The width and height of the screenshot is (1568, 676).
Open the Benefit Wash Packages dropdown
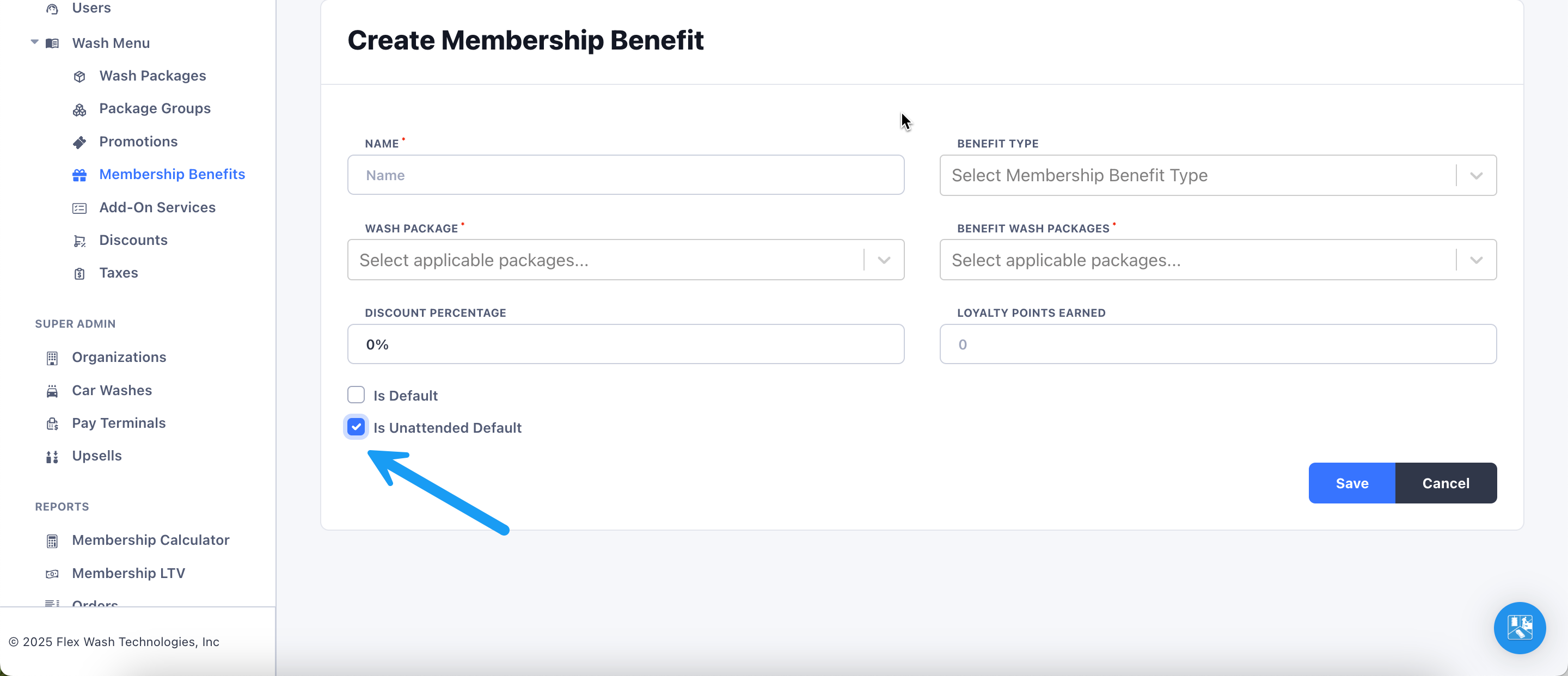[x=1217, y=260]
